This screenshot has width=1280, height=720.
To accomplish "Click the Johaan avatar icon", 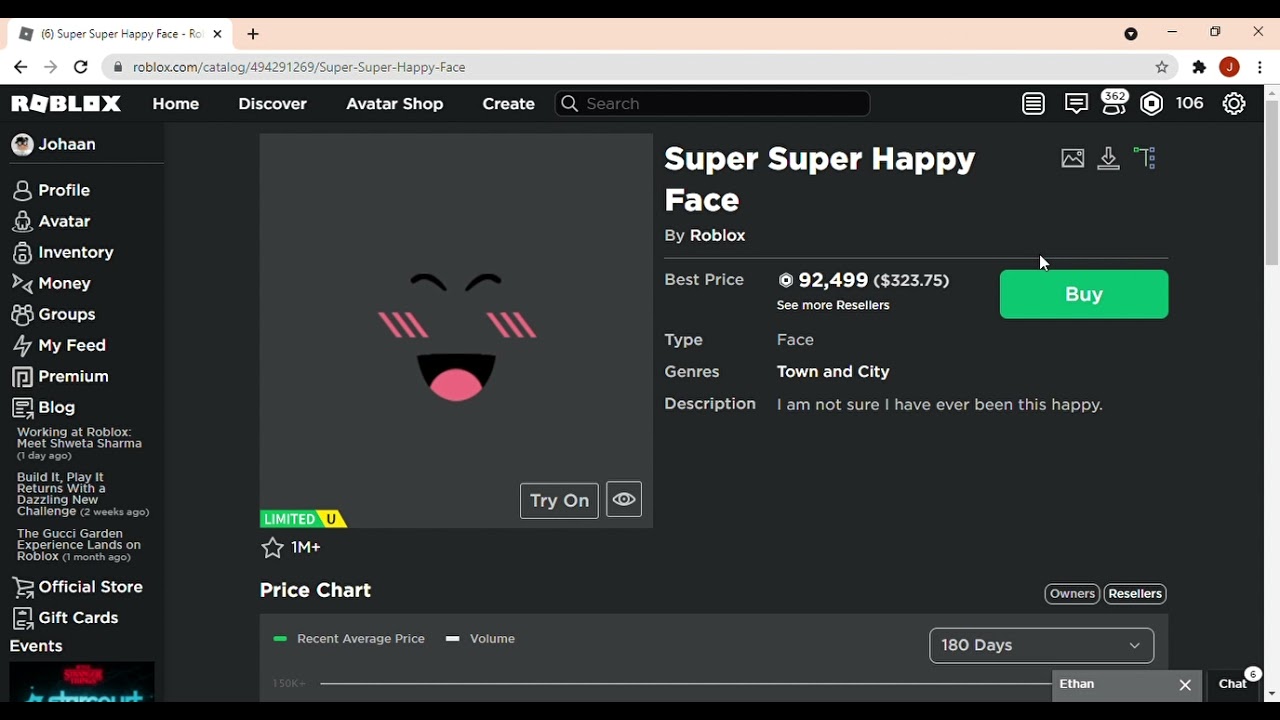I will point(22,145).
